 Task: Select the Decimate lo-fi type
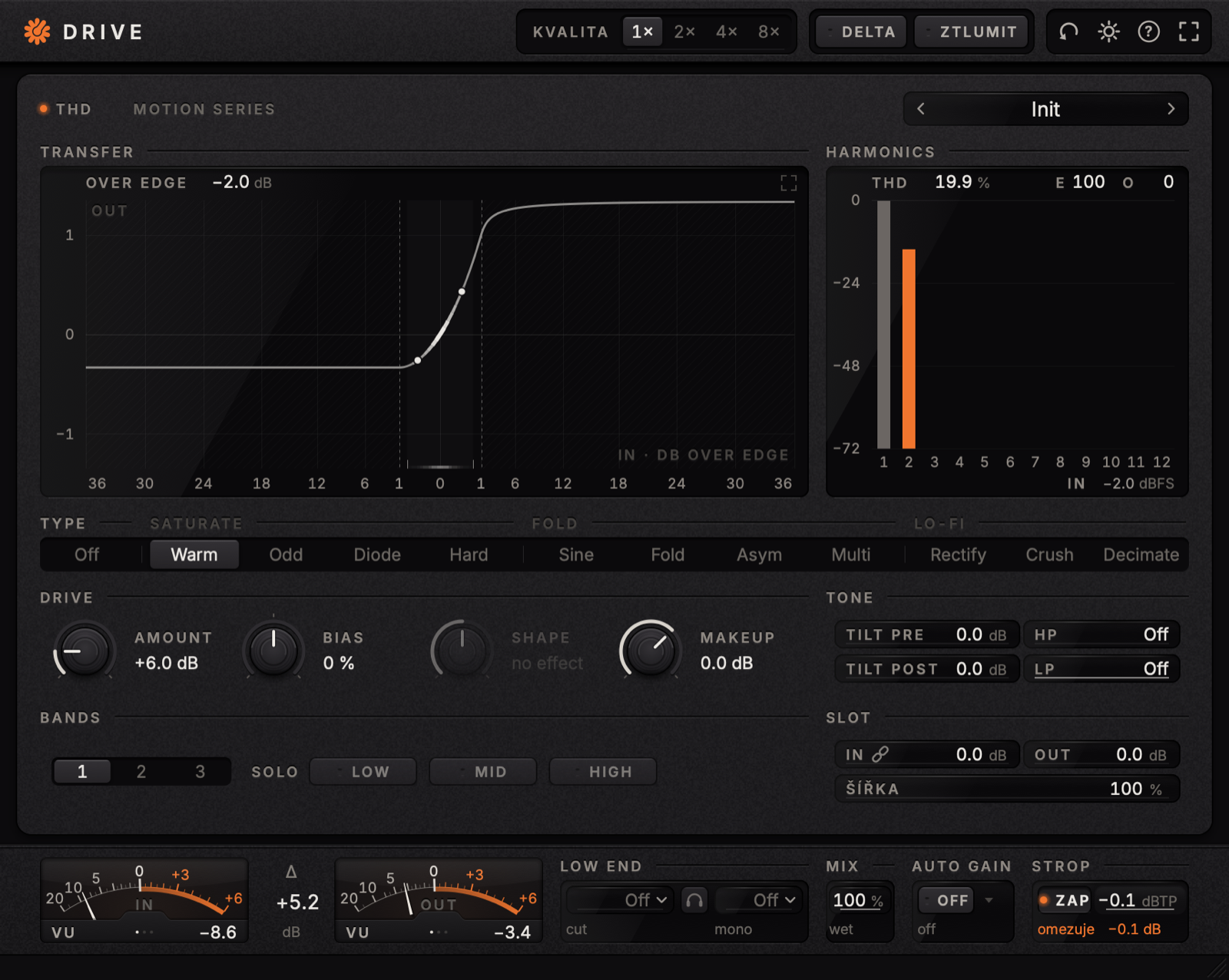pos(1141,555)
